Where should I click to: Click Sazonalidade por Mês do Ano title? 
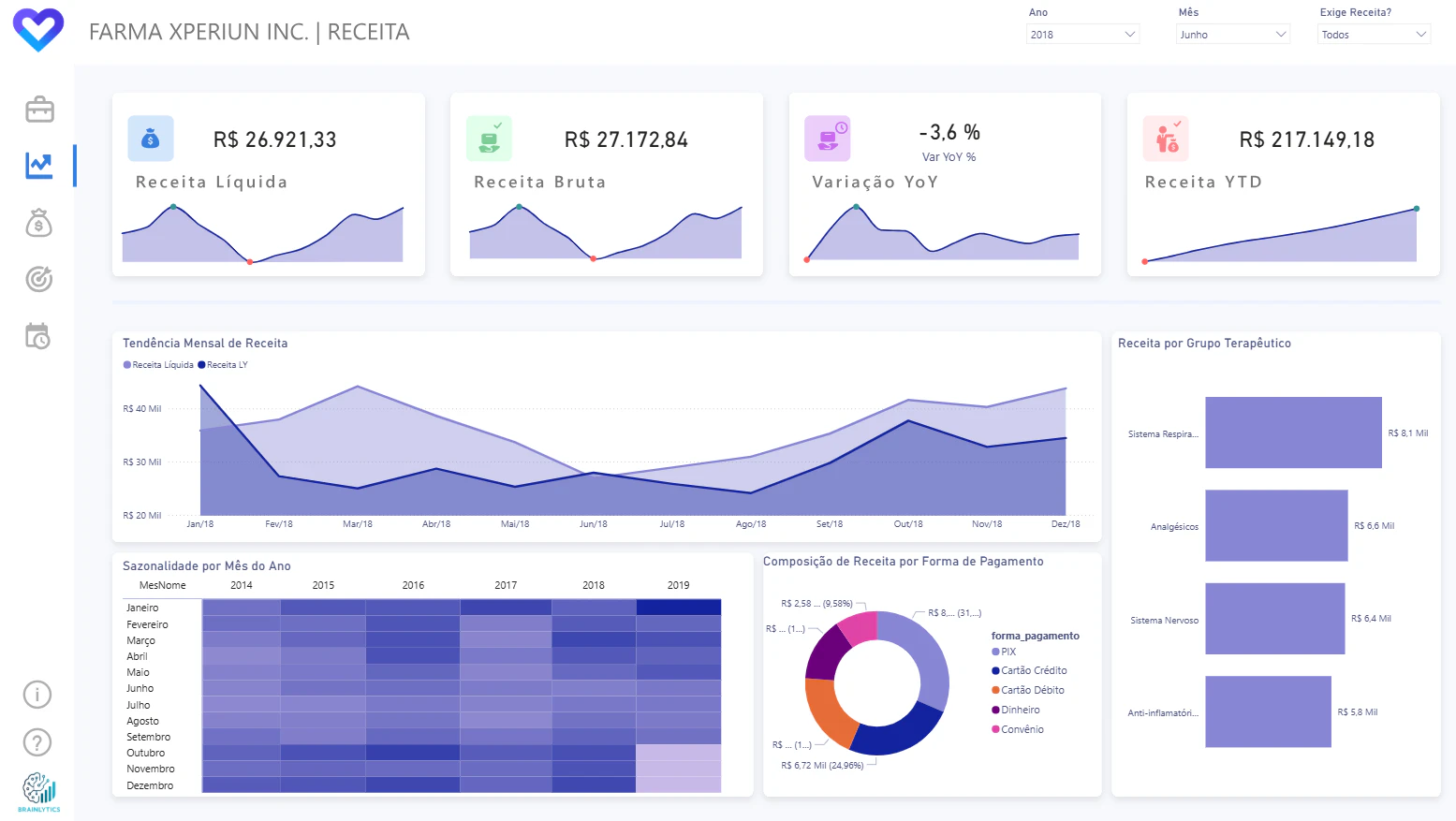207,566
